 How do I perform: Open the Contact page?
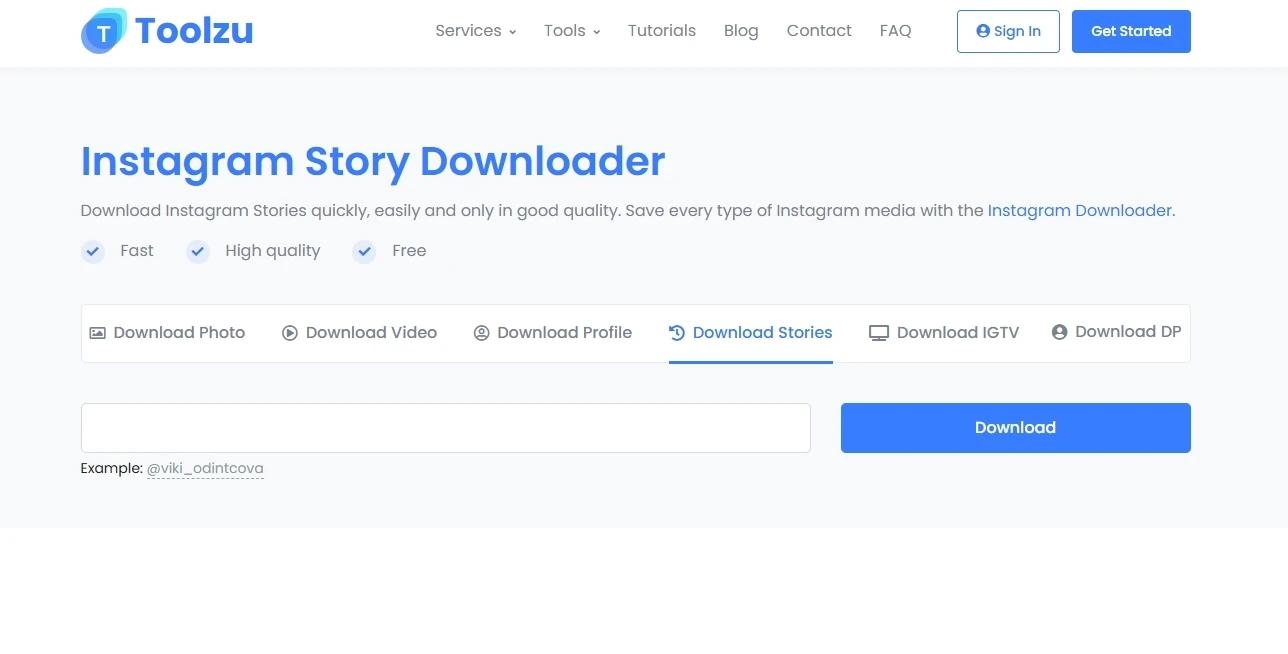819,31
